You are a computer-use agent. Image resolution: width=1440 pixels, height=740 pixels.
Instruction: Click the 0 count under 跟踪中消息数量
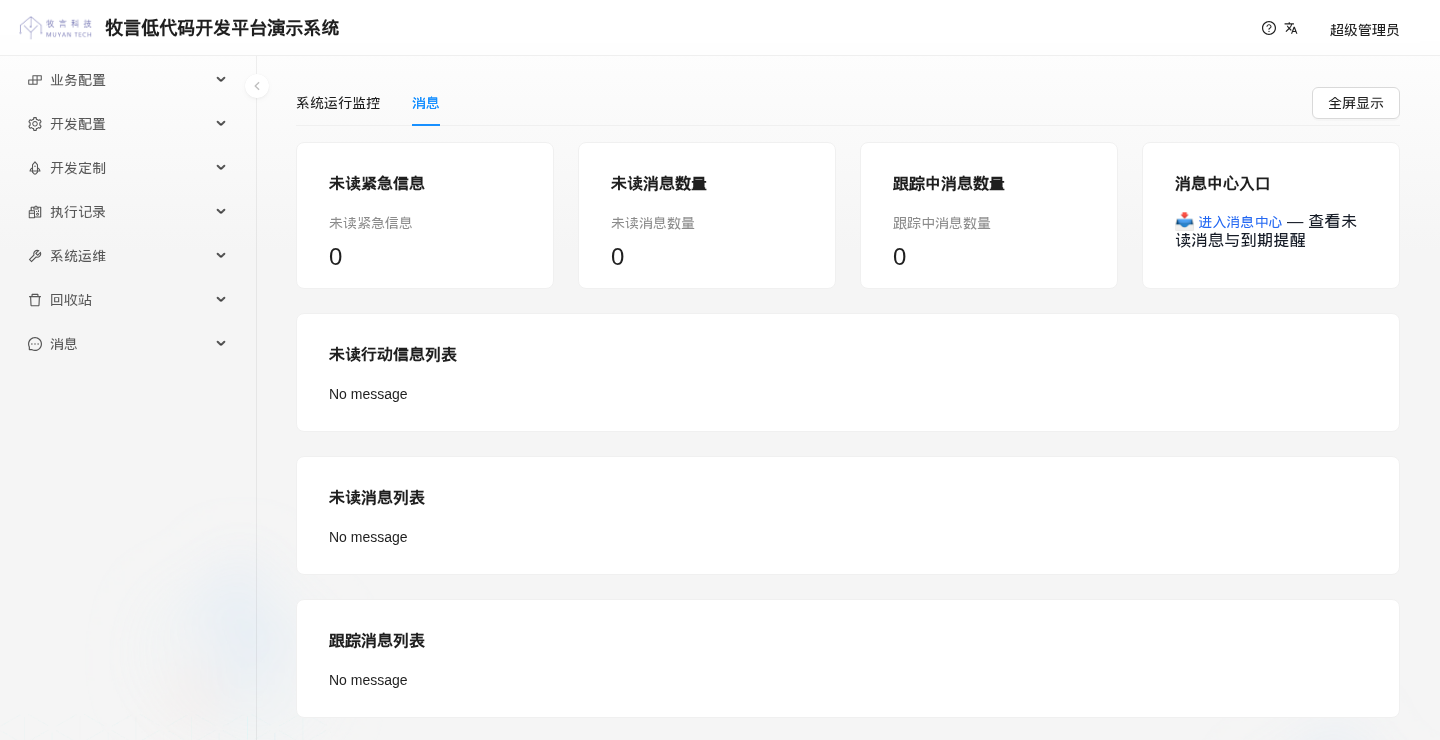(900, 257)
